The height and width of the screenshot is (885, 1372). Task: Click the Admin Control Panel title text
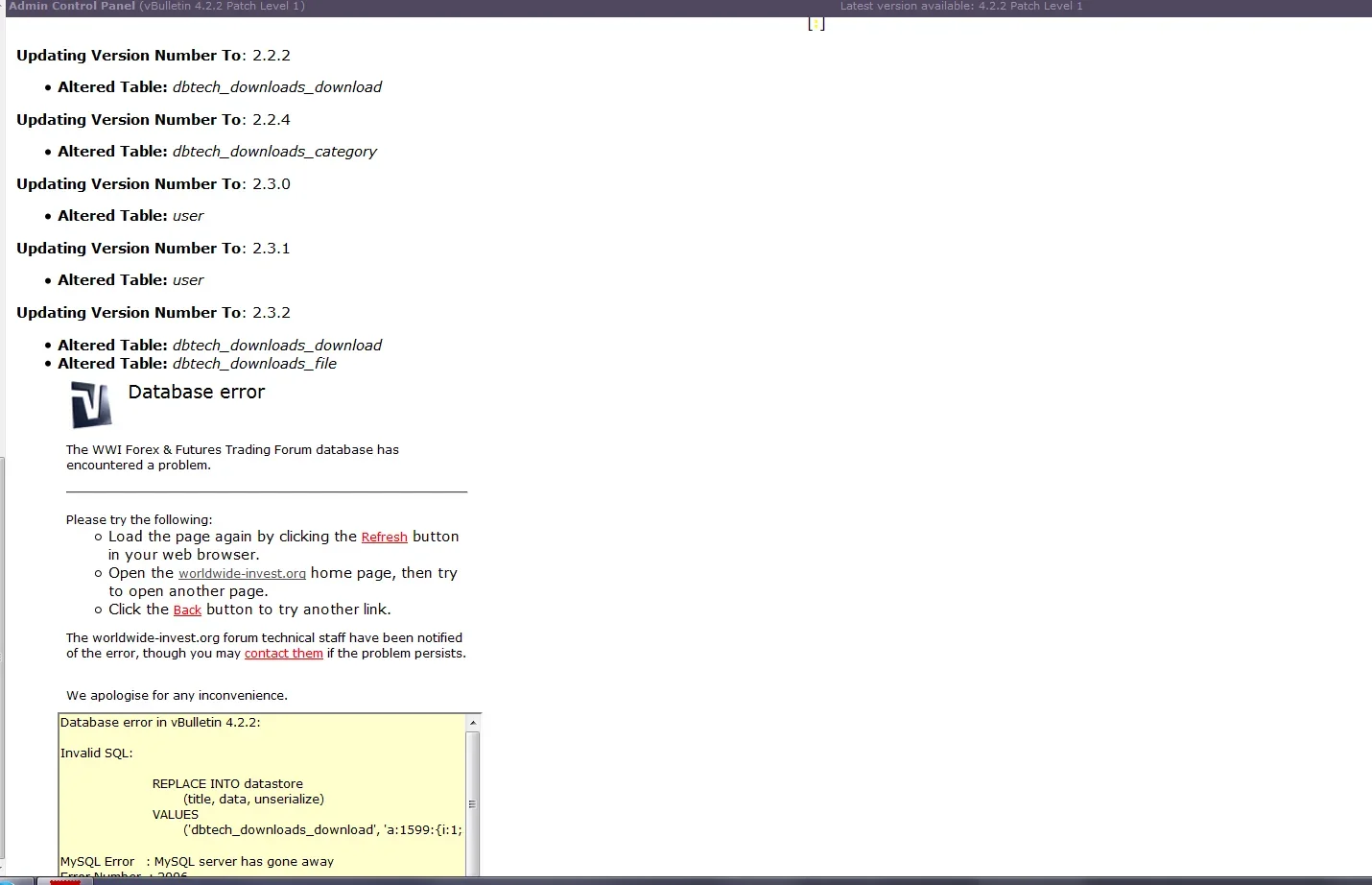pos(72,7)
